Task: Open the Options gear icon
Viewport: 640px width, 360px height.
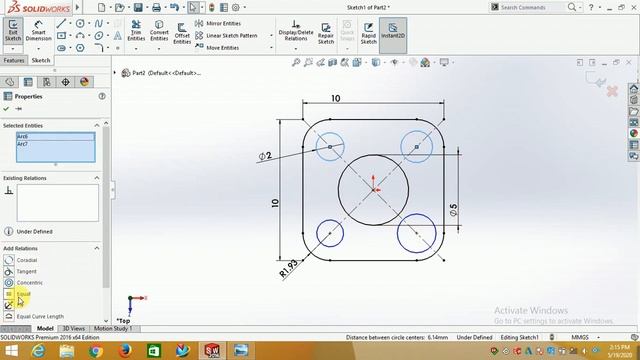Action: (236, 7)
